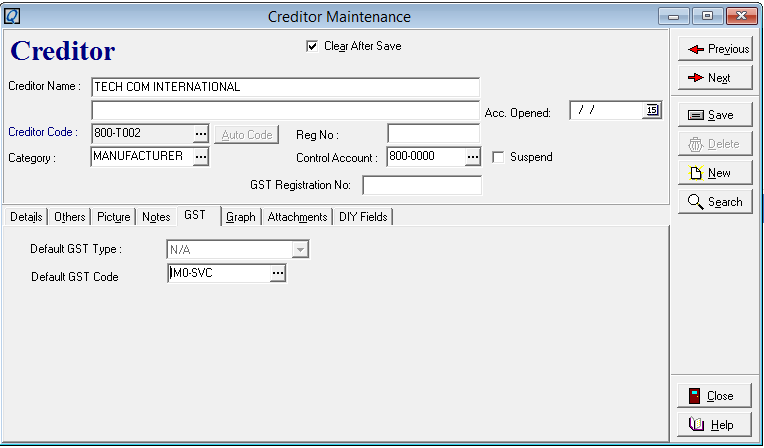The width and height of the screenshot is (764, 448).
Task: Go to the Previous creditor record
Action: pyautogui.click(x=715, y=49)
